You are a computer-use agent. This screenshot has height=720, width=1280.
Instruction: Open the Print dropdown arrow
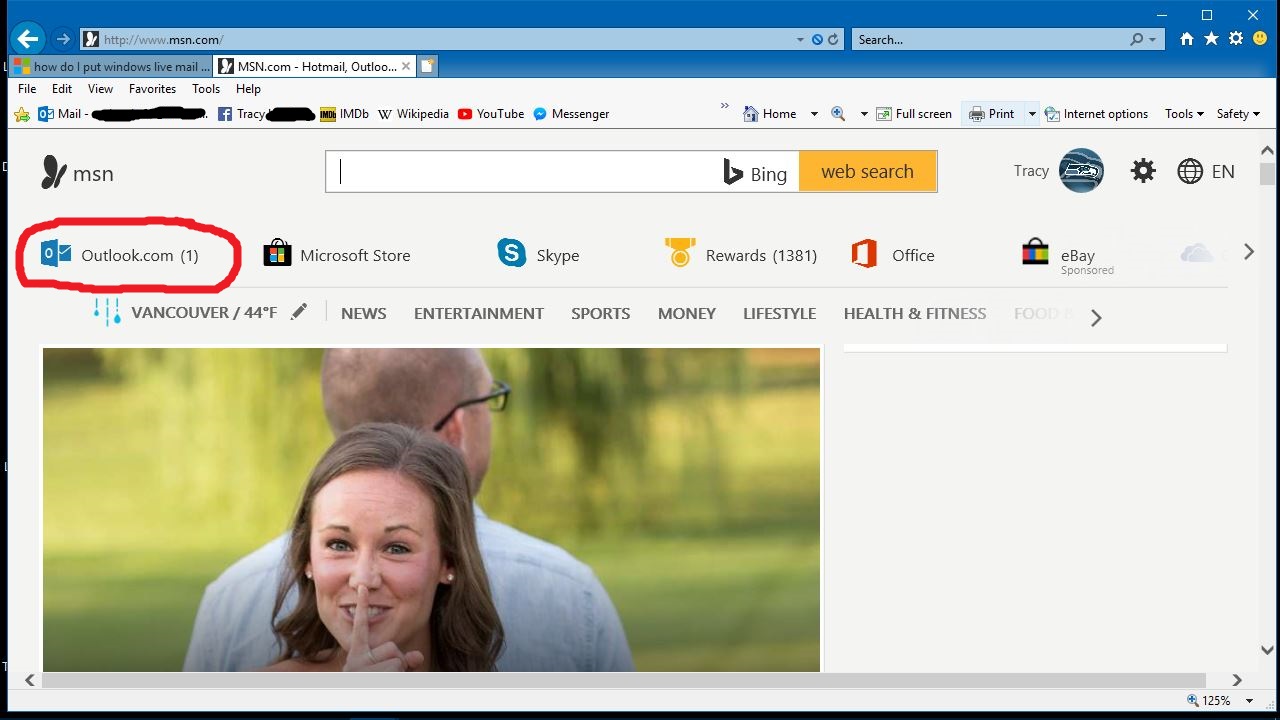1032,114
